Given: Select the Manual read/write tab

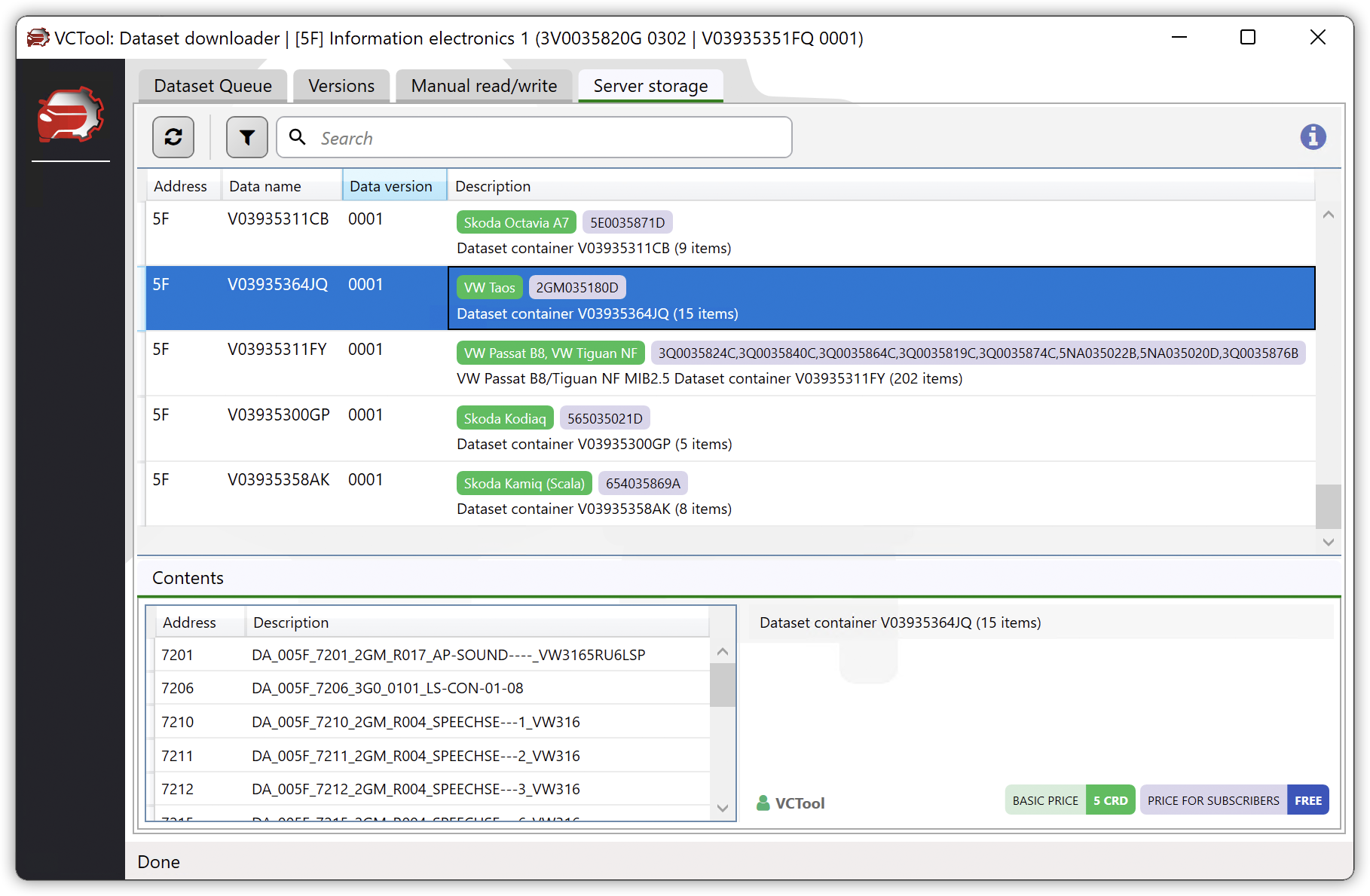Looking at the screenshot, I should tap(484, 86).
